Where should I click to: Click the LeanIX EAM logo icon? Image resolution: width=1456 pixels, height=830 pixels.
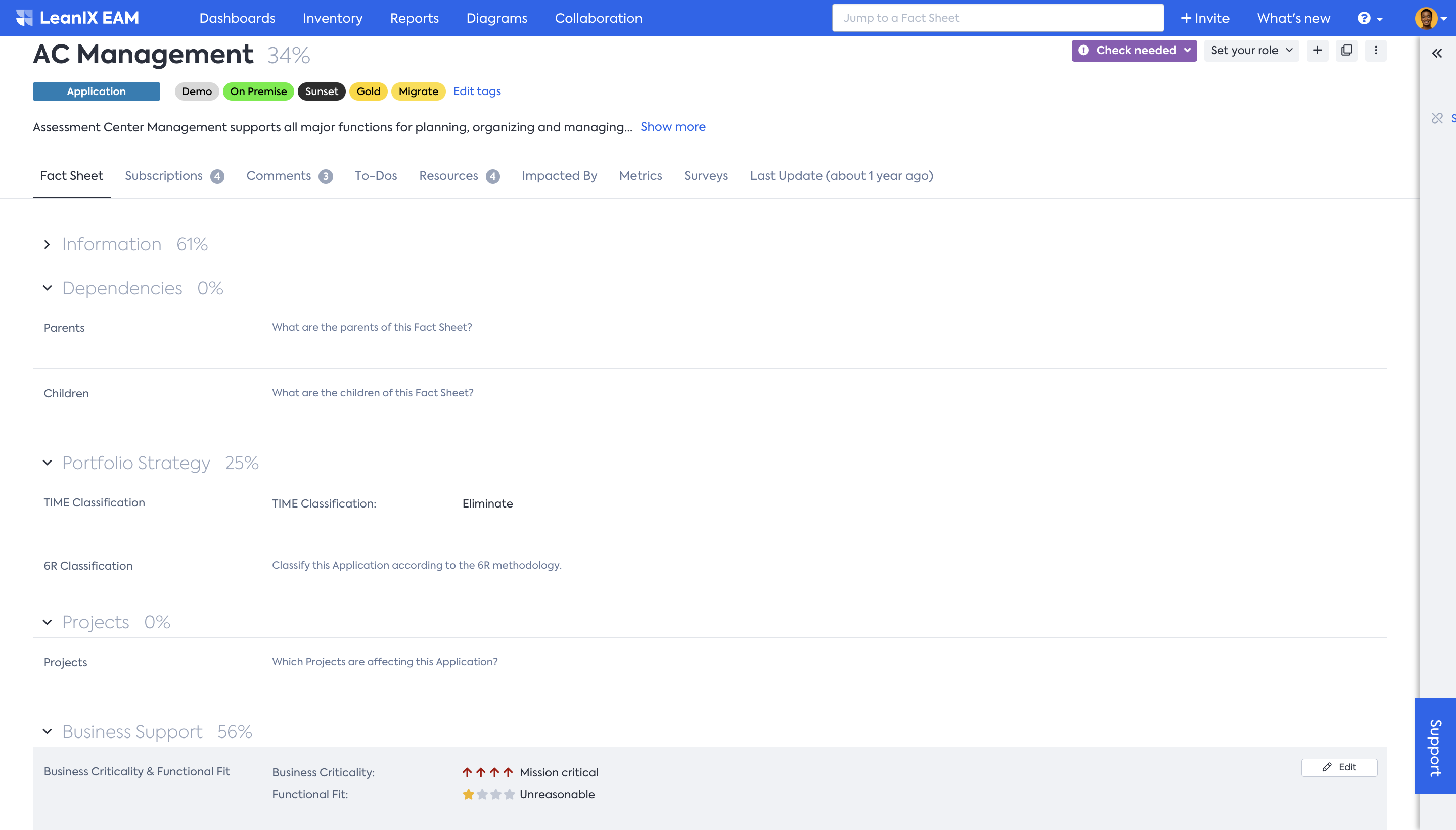click(24, 18)
